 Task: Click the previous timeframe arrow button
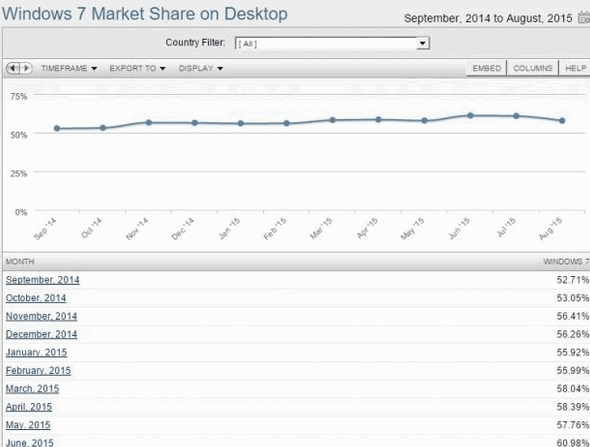[x=13, y=68]
